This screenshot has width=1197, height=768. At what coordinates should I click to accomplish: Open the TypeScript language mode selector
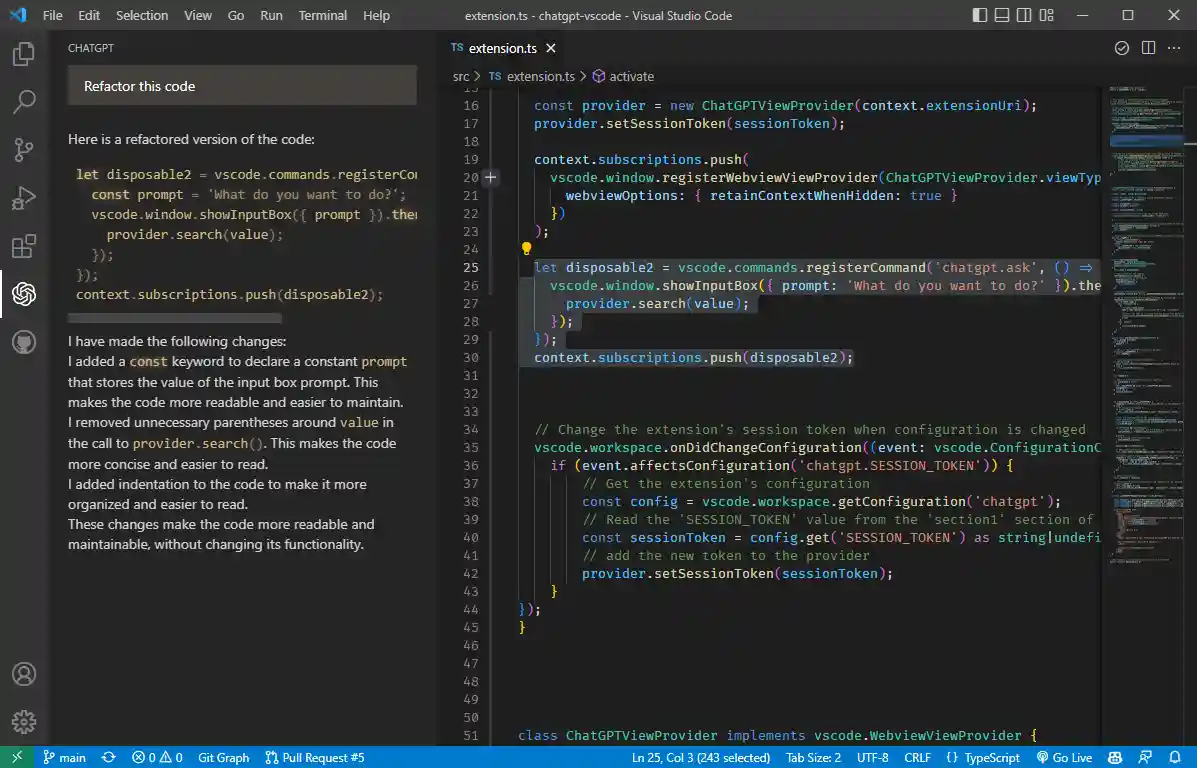pyautogui.click(x=983, y=757)
